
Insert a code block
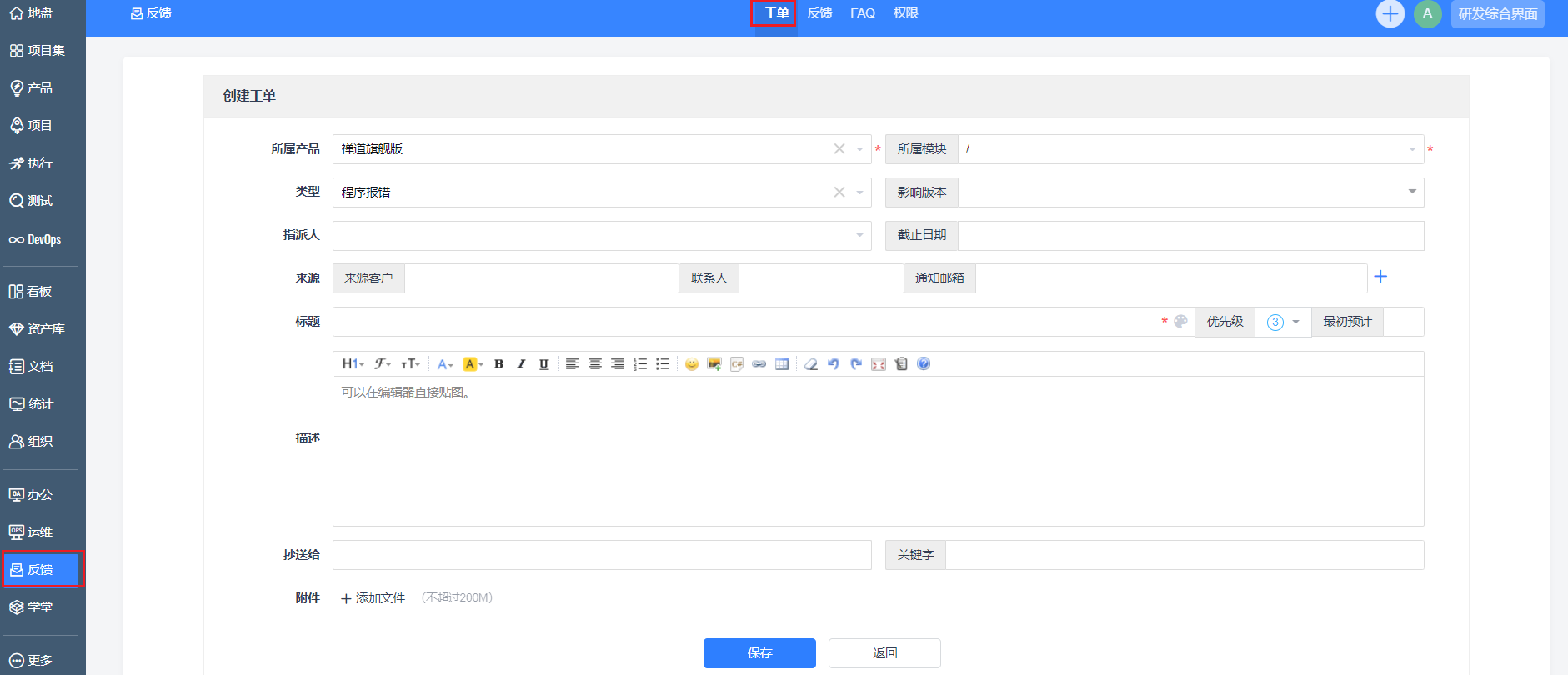[x=736, y=364]
